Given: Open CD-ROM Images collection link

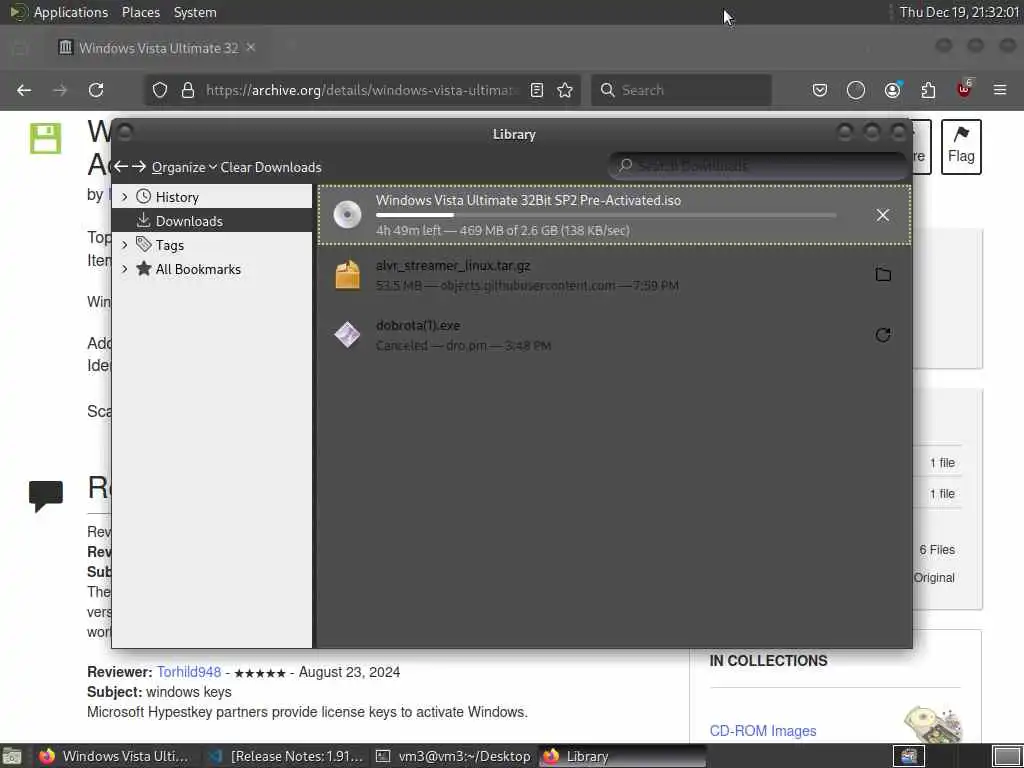Looking at the screenshot, I should pos(763,731).
